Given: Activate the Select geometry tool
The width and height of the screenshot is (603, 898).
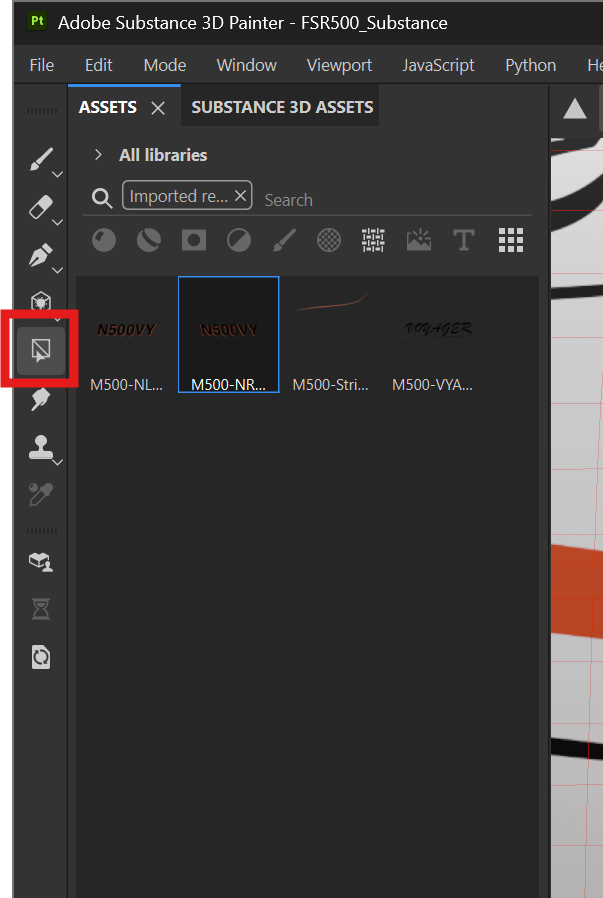Looking at the screenshot, I should click(x=41, y=350).
